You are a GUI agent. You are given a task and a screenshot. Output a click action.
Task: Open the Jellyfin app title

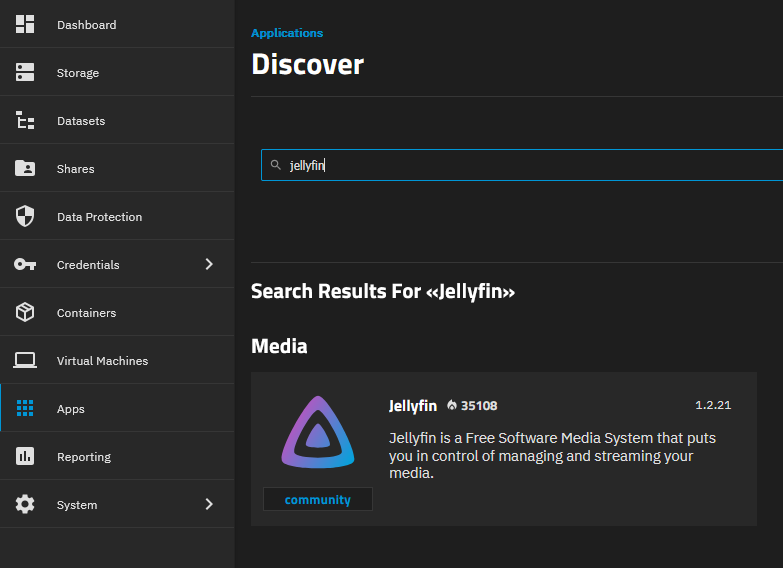tap(412, 405)
